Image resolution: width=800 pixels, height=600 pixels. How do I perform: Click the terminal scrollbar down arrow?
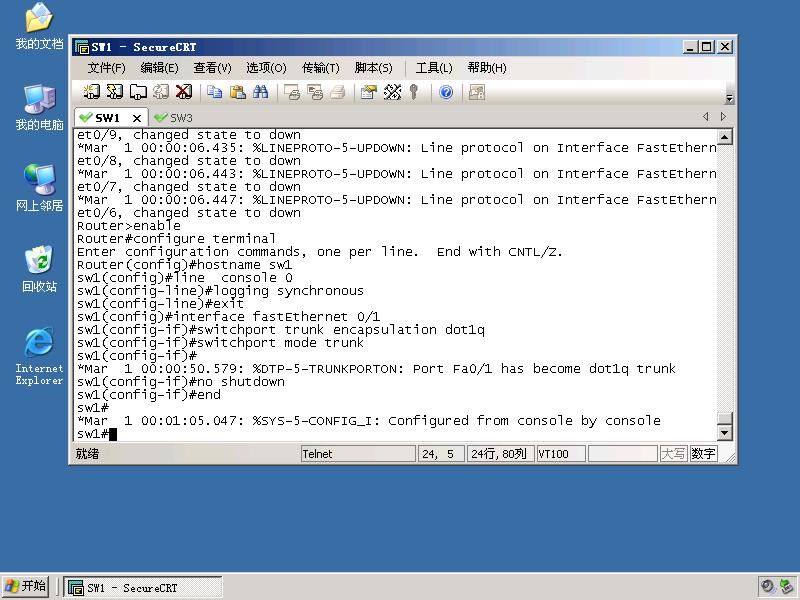point(724,433)
